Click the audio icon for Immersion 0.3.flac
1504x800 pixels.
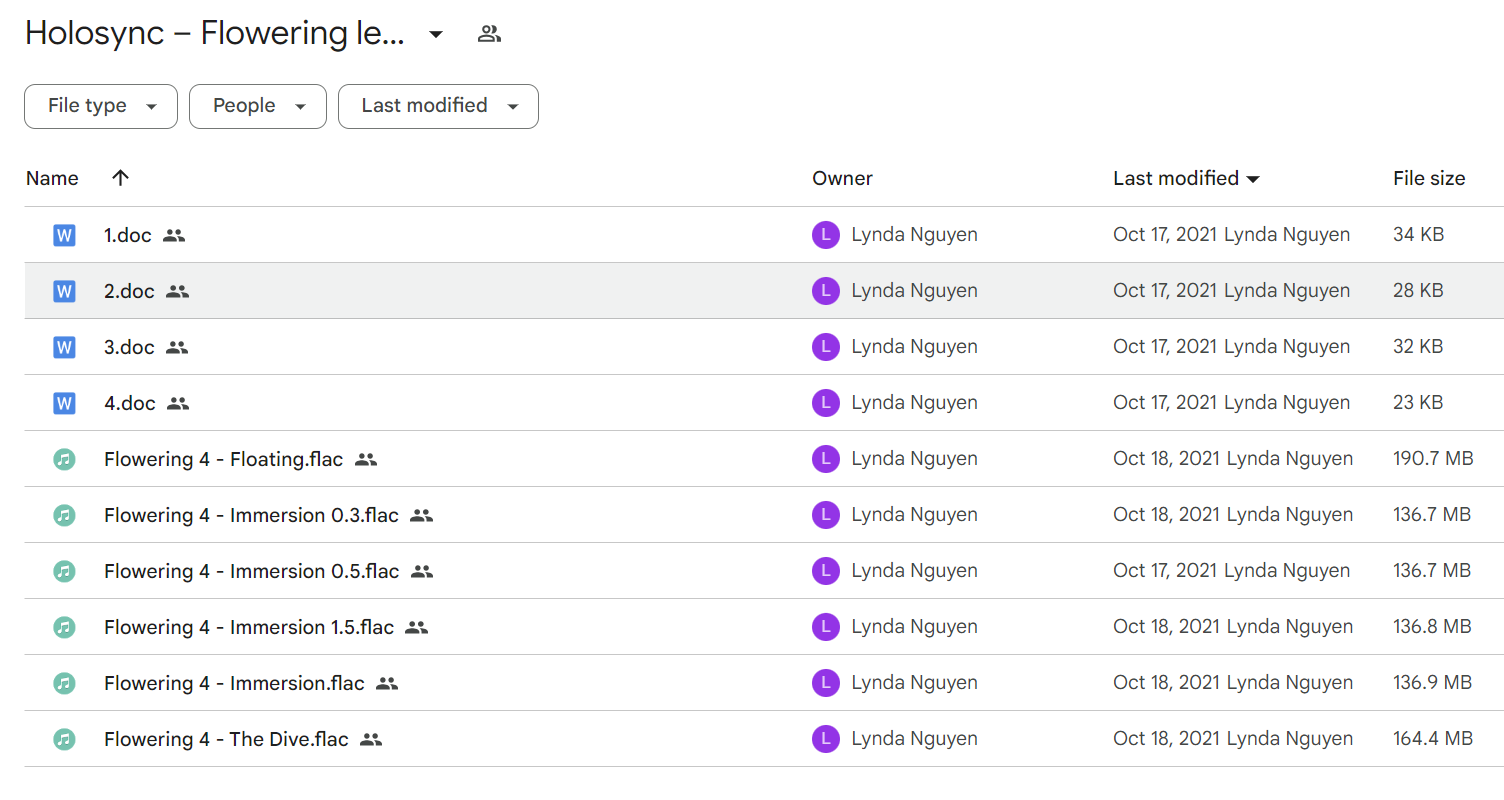pos(64,516)
